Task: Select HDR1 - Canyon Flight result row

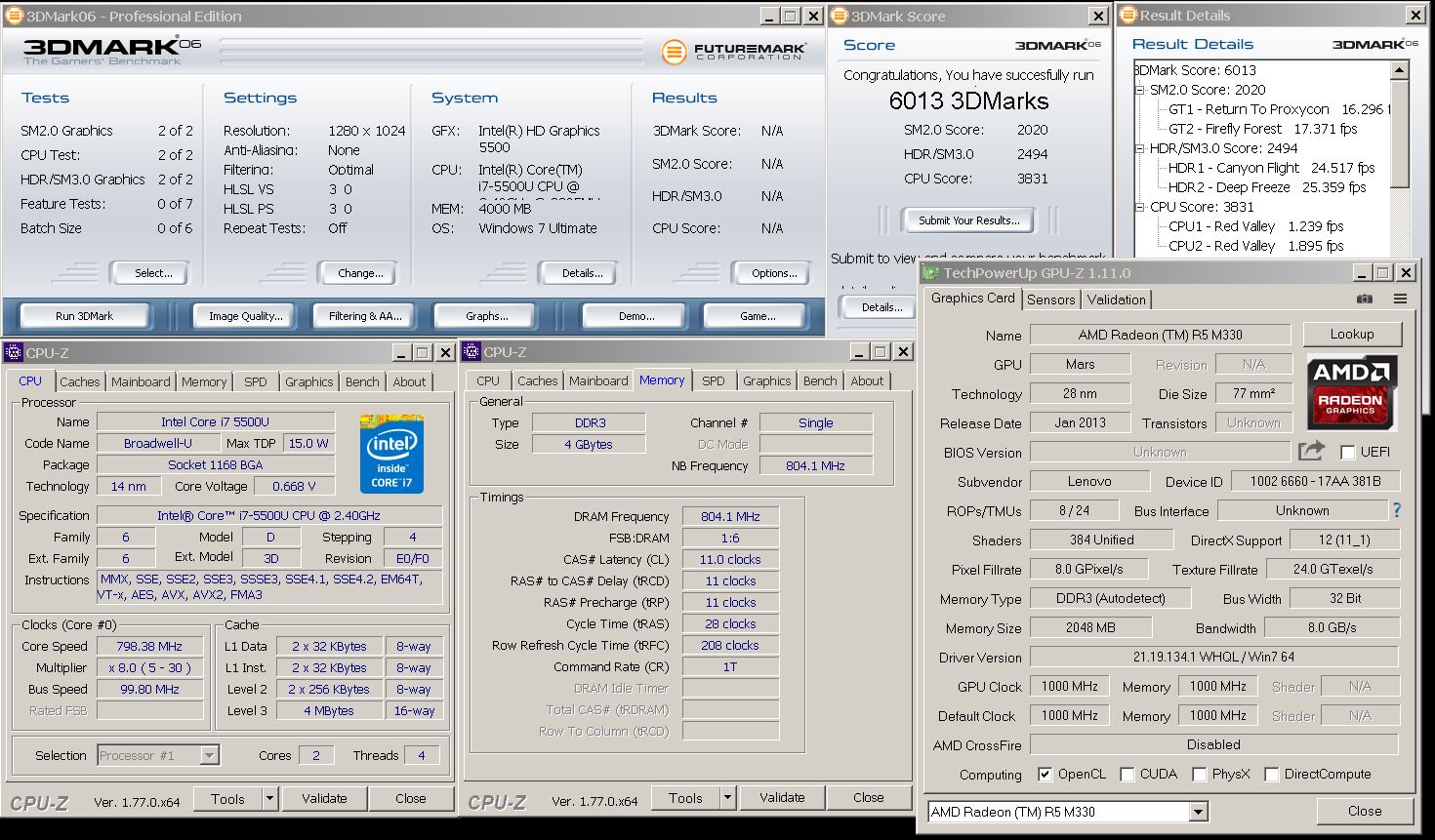Action: point(1271,168)
